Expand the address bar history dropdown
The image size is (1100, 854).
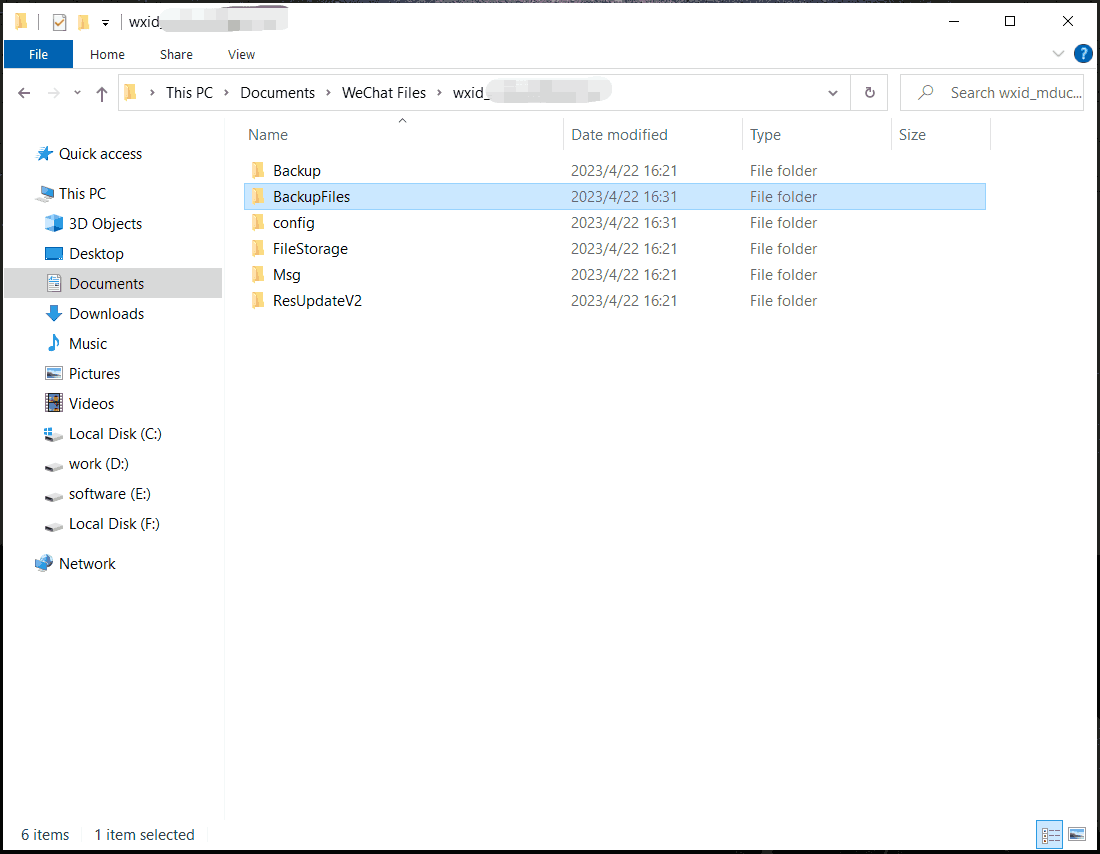click(833, 92)
